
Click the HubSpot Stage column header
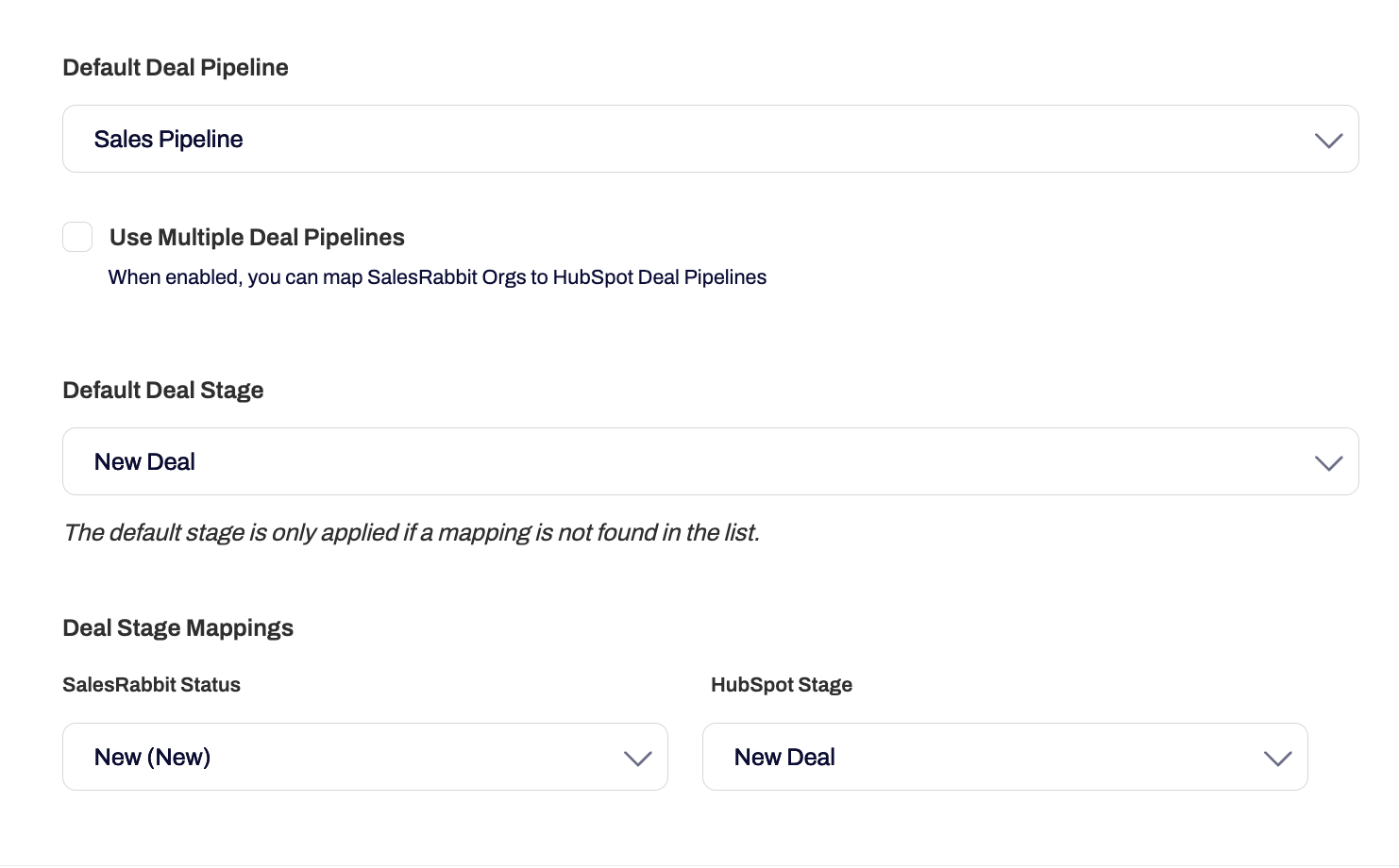782,685
